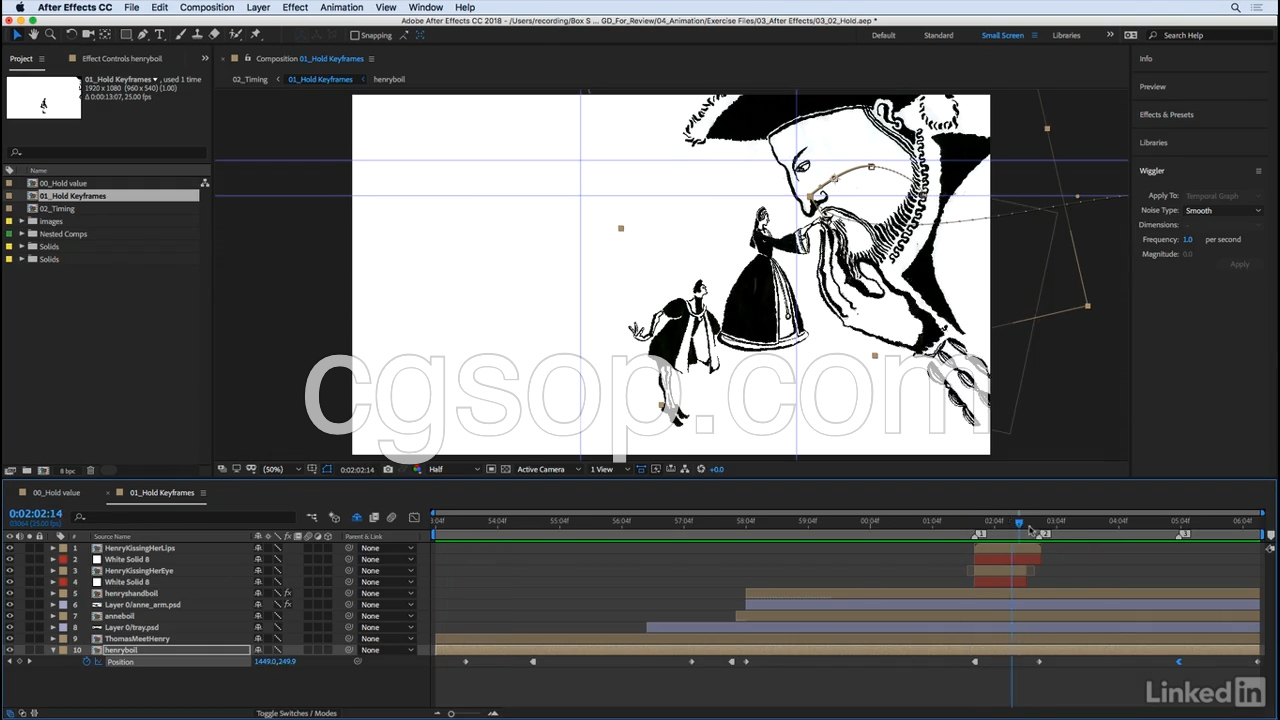This screenshot has width=1280, height=720.
Task: Click the Draft 3D timeline icon
Action: (x=334, y=518)
